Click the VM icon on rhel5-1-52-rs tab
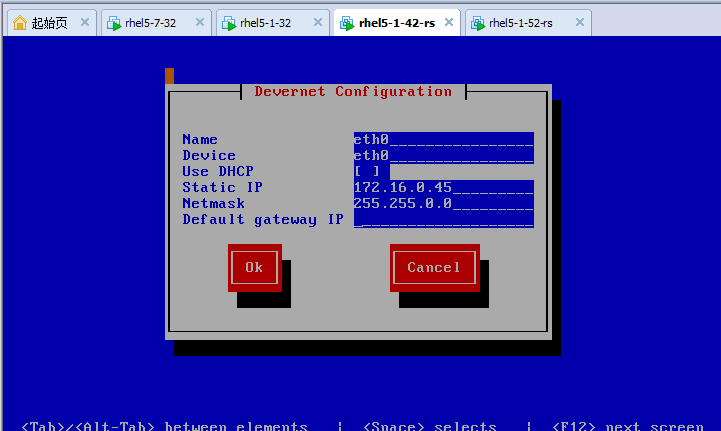This screenshot has width=721, height=431. coord(478,23)
